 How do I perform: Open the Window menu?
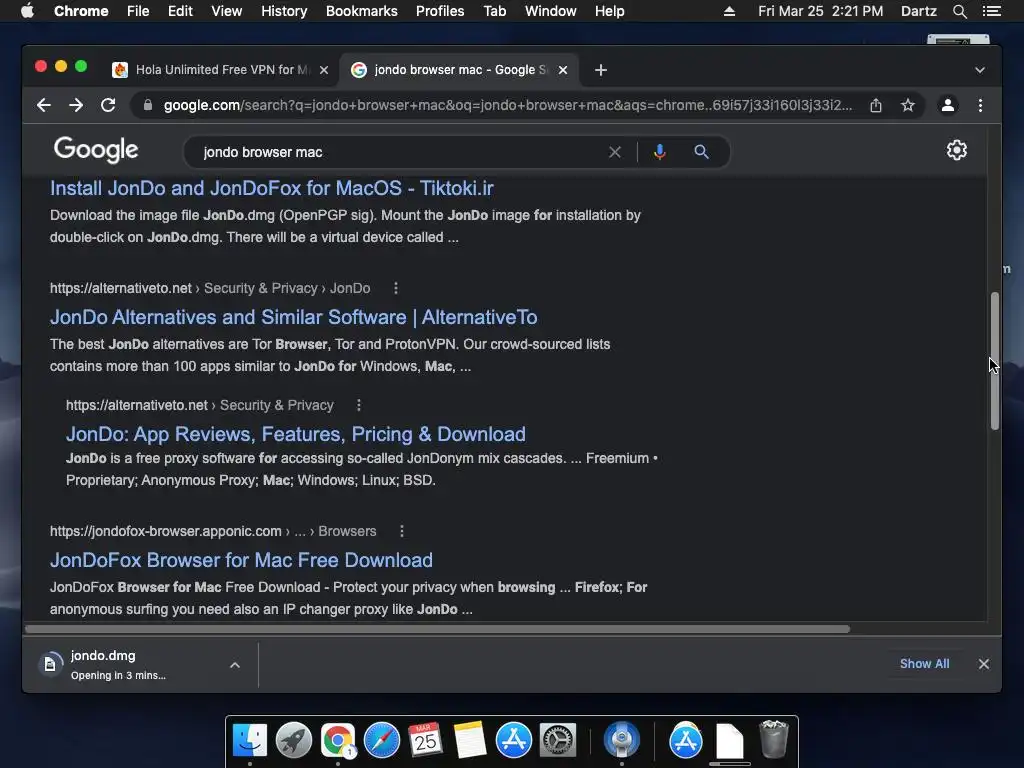551,11
